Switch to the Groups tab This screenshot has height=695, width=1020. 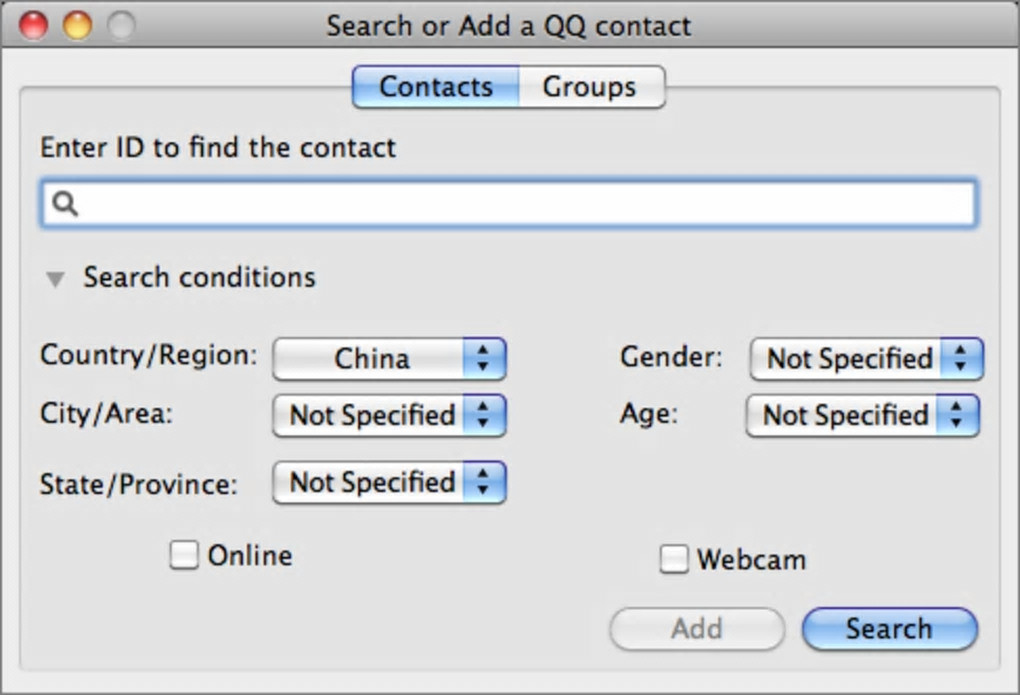[590, 87]
